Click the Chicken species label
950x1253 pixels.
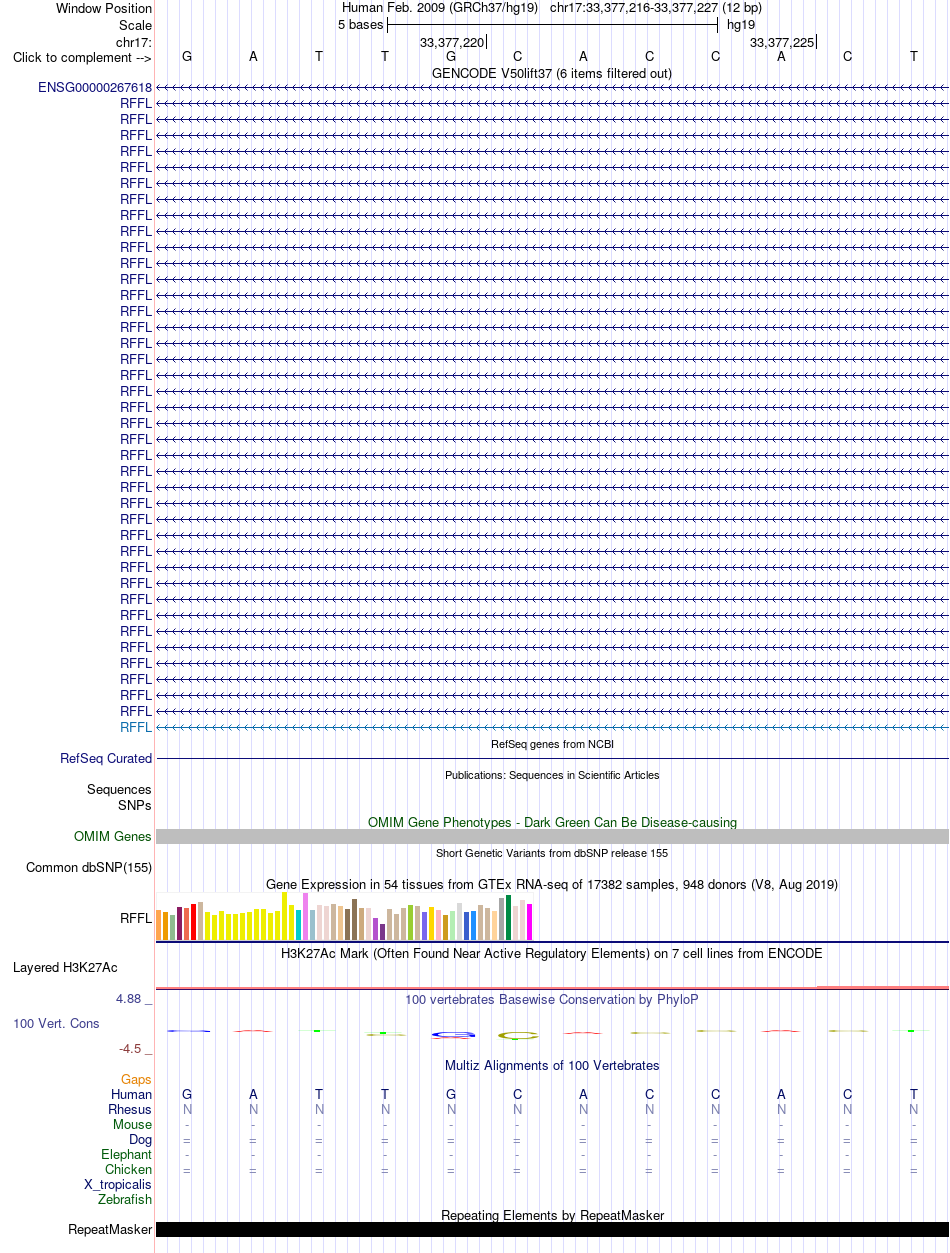129,1170
